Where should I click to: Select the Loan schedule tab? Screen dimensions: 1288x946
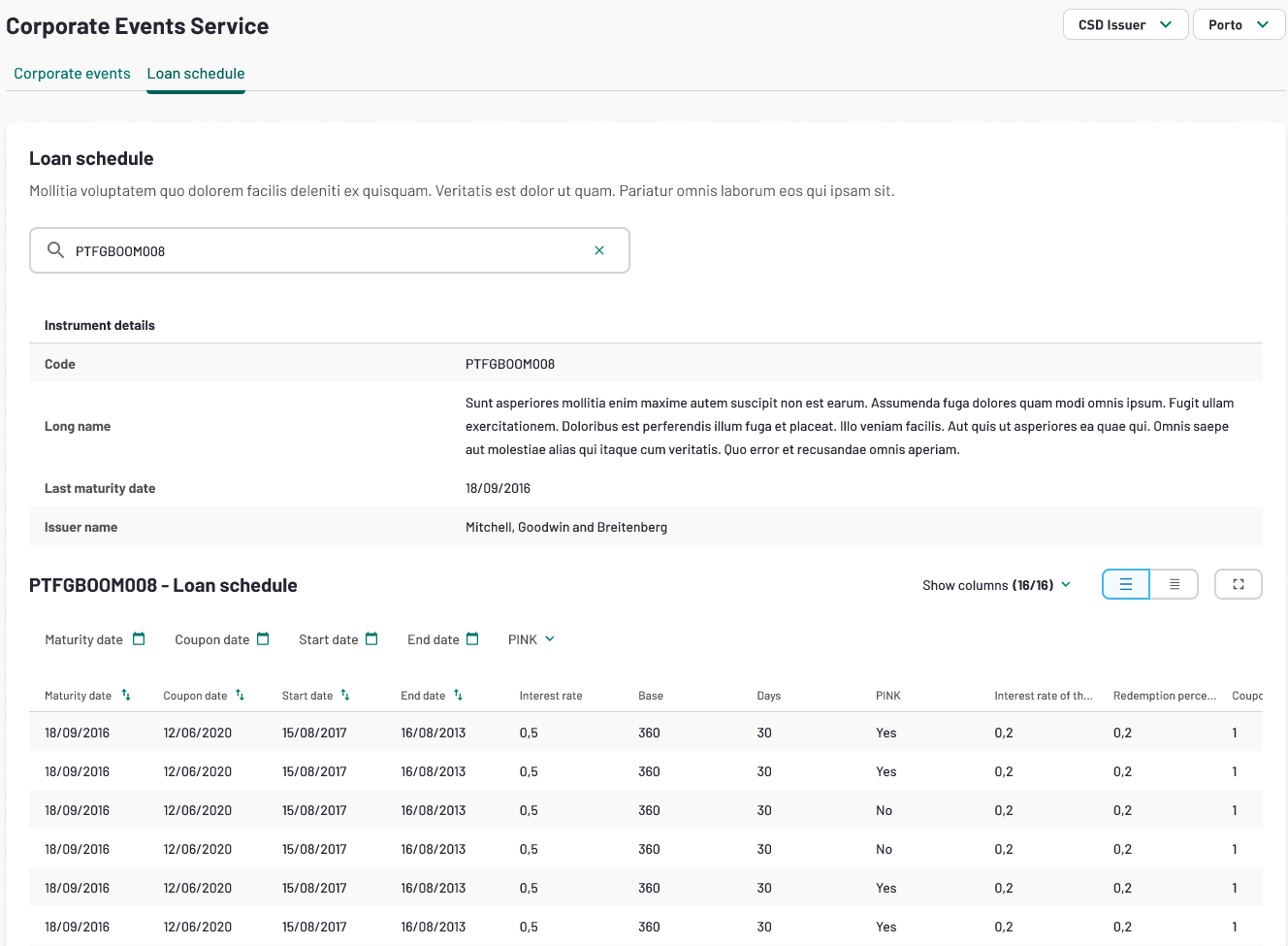coord(196,74)
